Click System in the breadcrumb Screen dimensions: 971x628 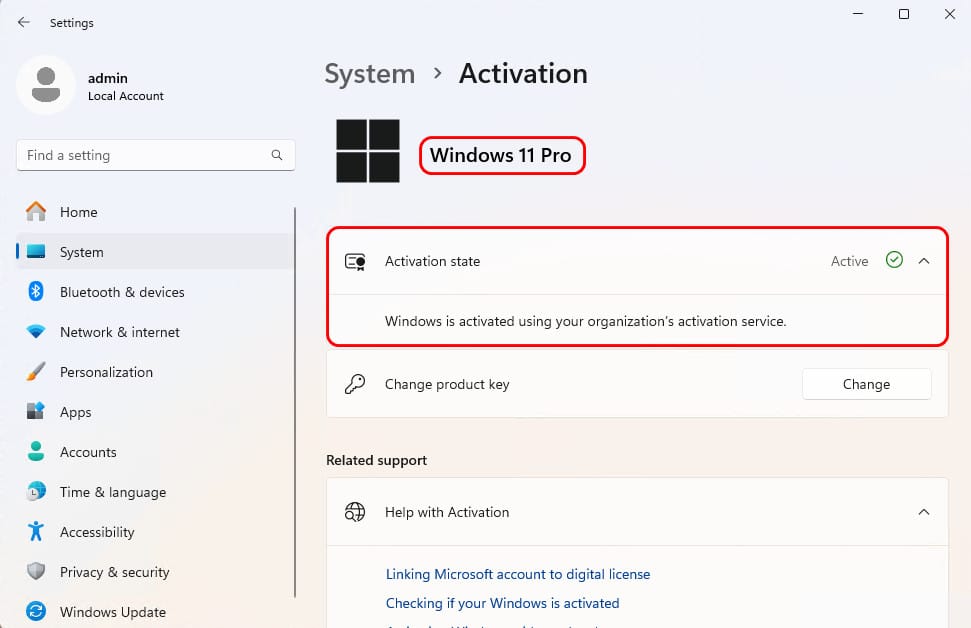point(370,74)
